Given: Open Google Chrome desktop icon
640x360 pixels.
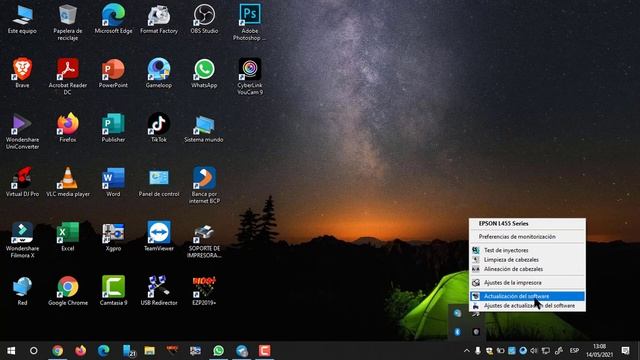Looking at the screenshot, I should (x=68, y=291).
